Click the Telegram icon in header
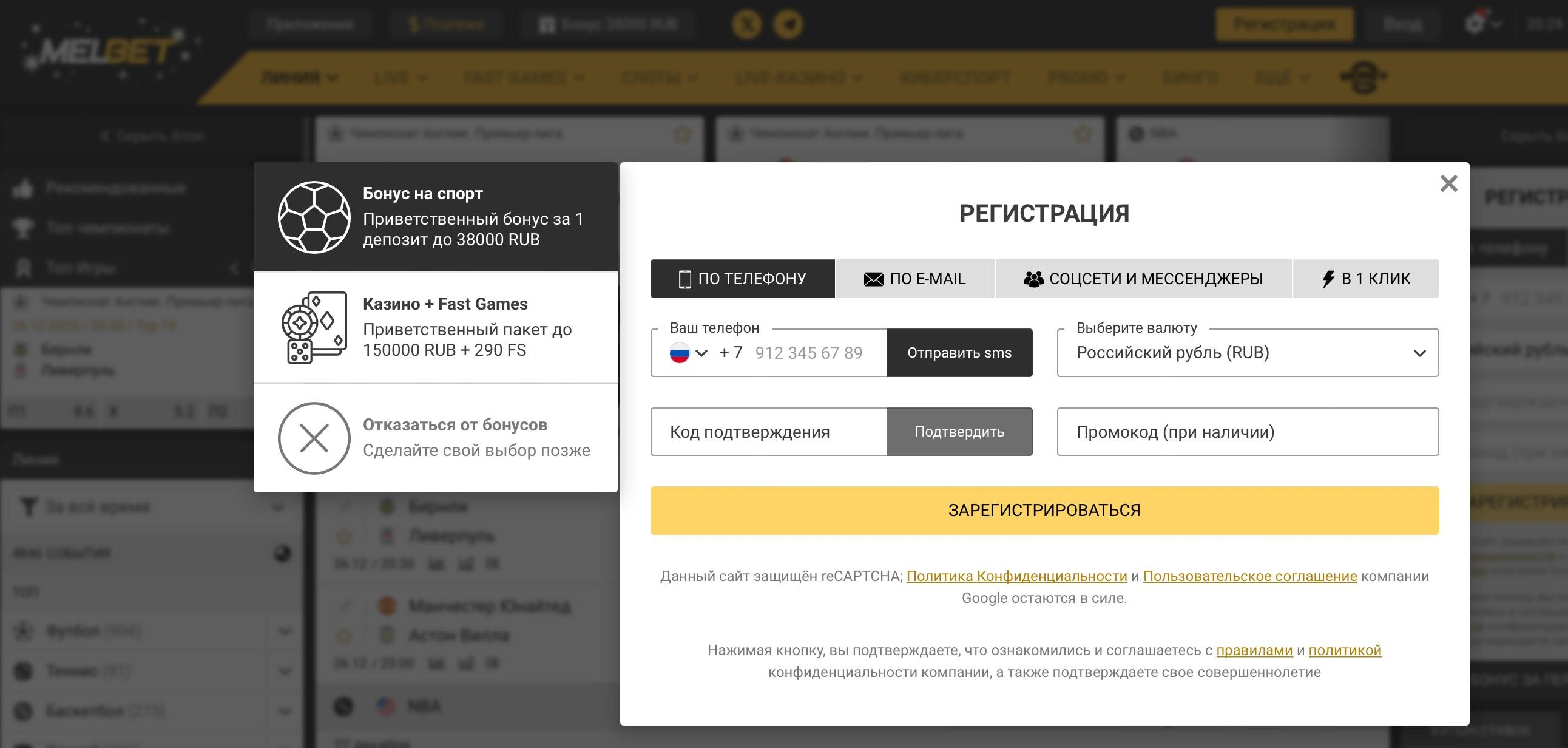 coord(788,24)
